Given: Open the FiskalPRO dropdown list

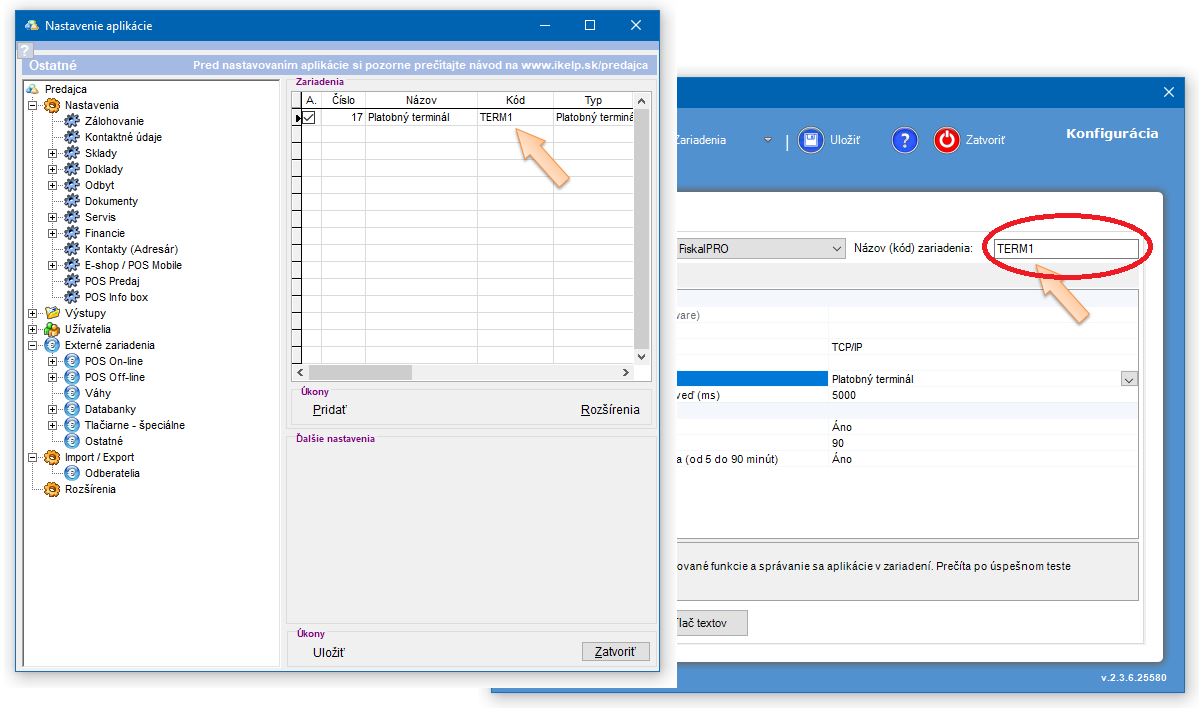Looking at the screenshot, I should click(x=837, y=249).
